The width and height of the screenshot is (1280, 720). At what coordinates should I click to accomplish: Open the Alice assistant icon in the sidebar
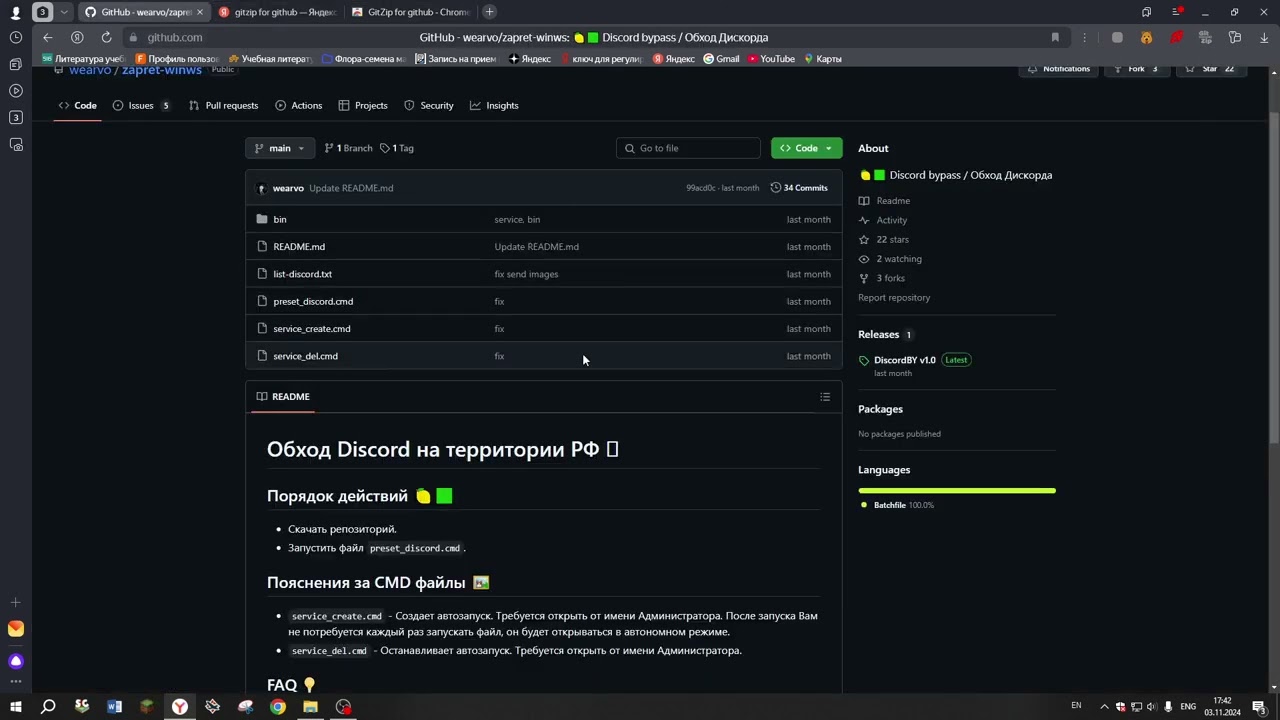(16, 661)
